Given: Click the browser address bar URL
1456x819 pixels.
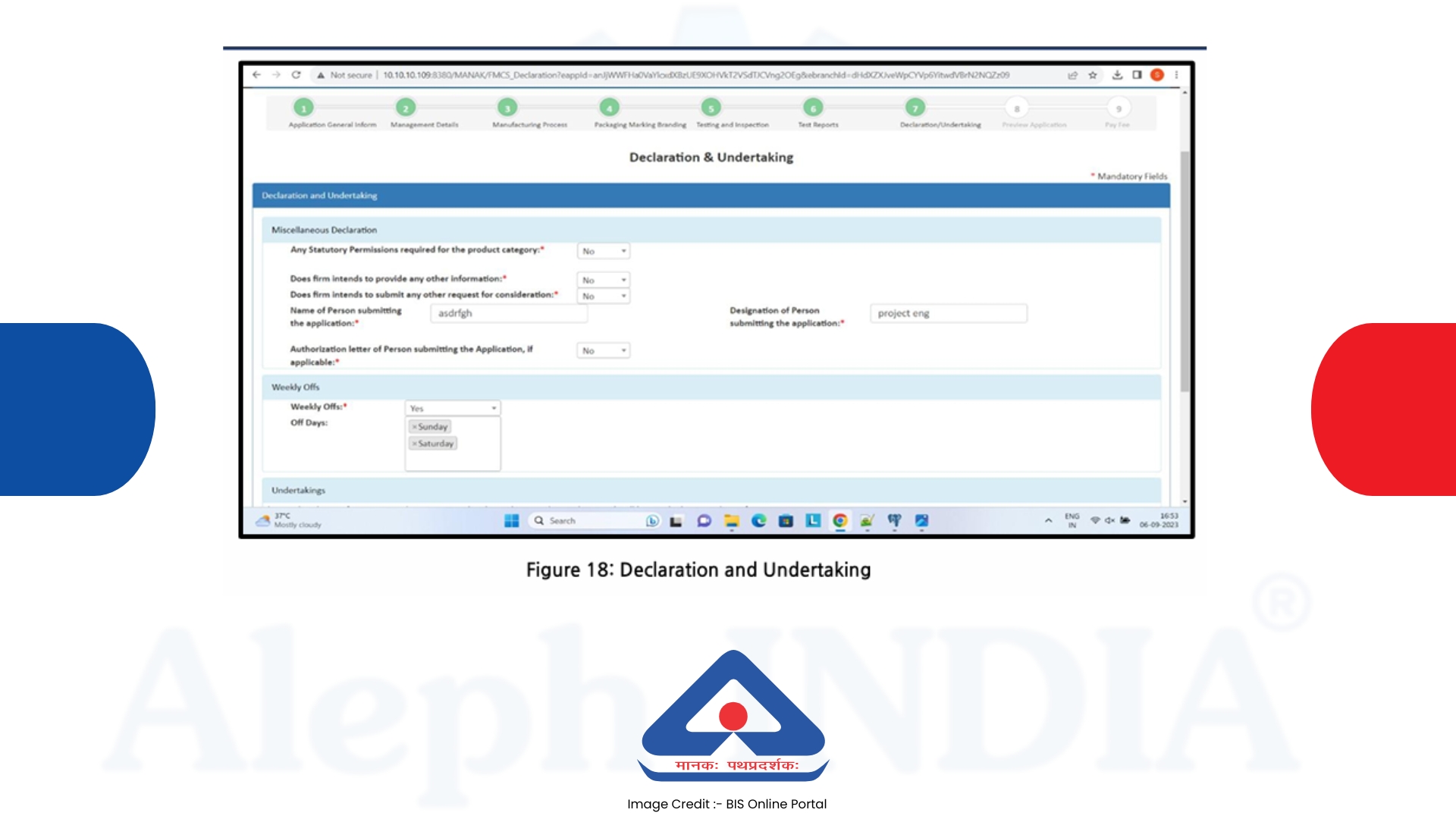Looking at the screenshot, I should (x=695, y=75).
